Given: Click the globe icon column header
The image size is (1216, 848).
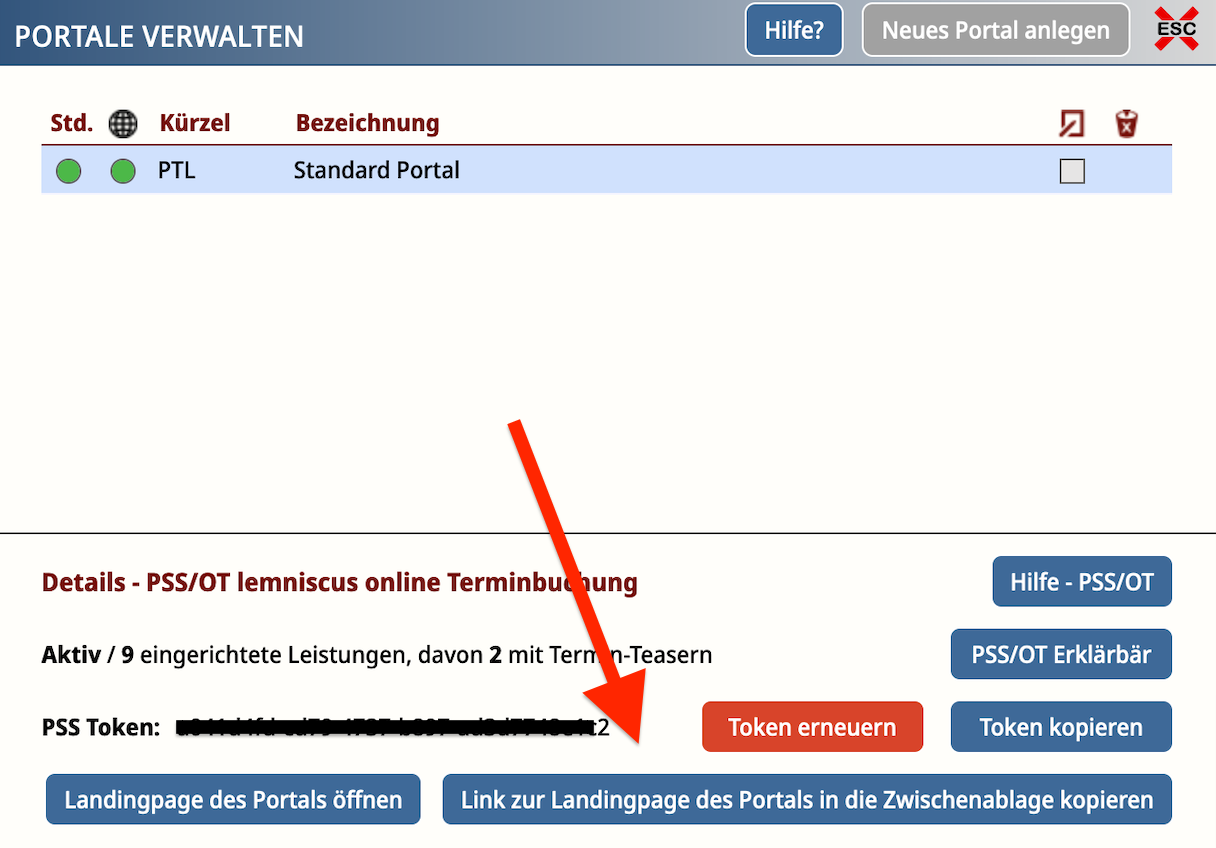Looking at the screenshot, I should (x=122, y=124).
